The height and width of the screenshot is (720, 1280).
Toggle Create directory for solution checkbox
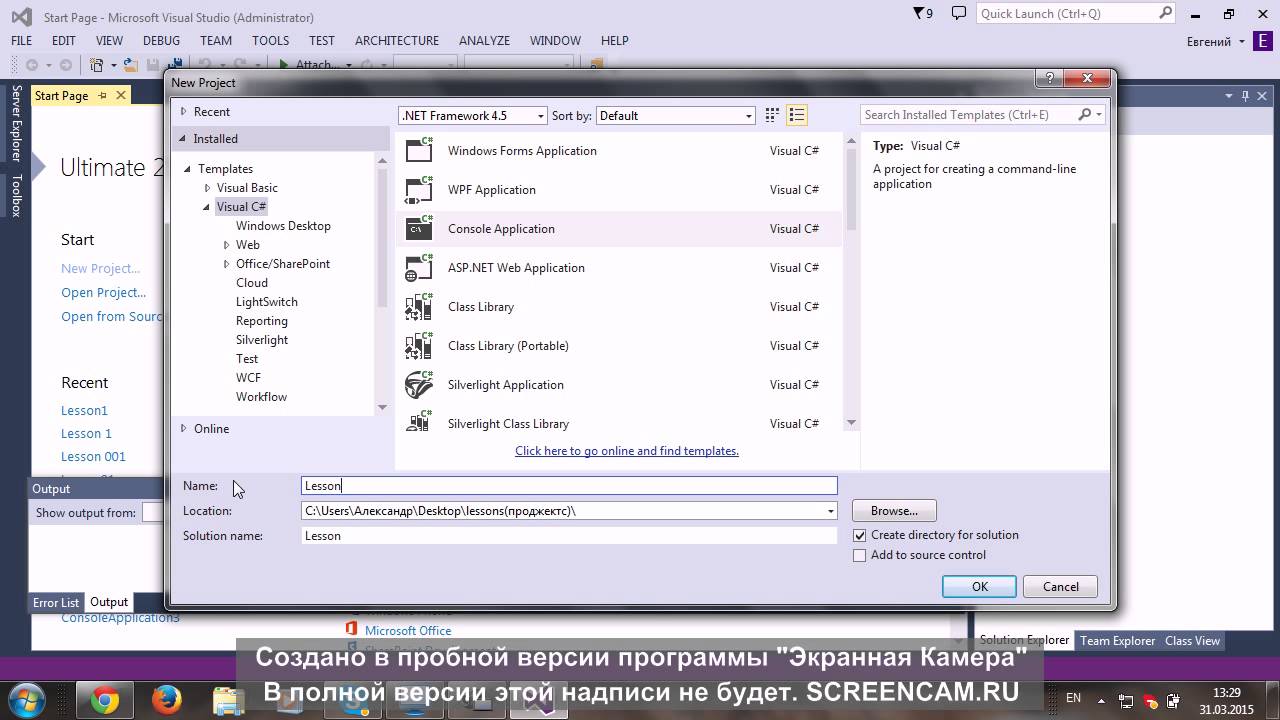click(x=860, y=536)
